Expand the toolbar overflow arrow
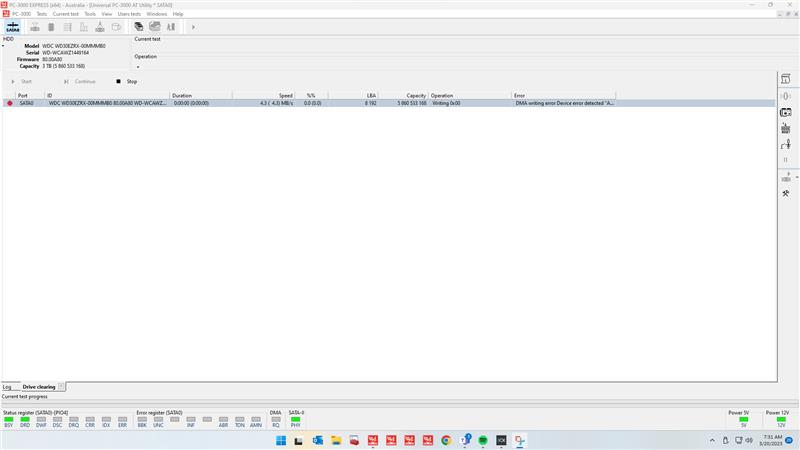Image resolution: width=800 pixels, height=450 pixels. (x=193, y=27)
